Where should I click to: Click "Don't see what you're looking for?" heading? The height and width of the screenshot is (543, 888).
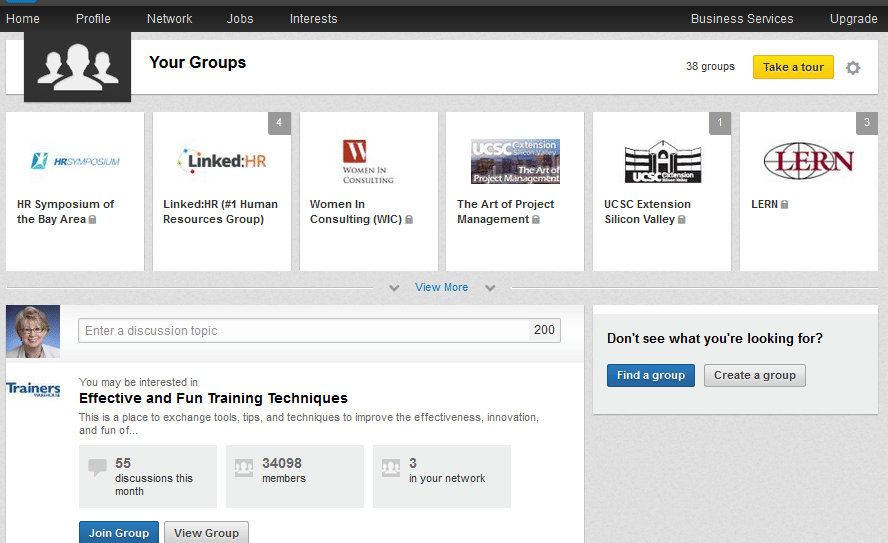coord(715,339)
